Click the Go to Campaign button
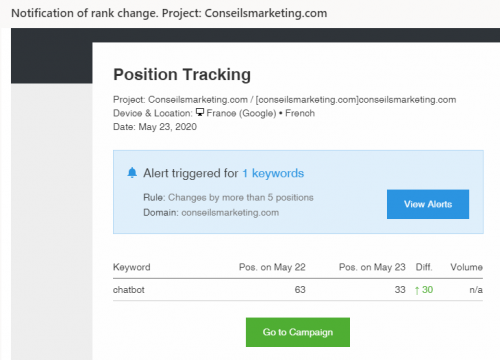 pos(298,332)
